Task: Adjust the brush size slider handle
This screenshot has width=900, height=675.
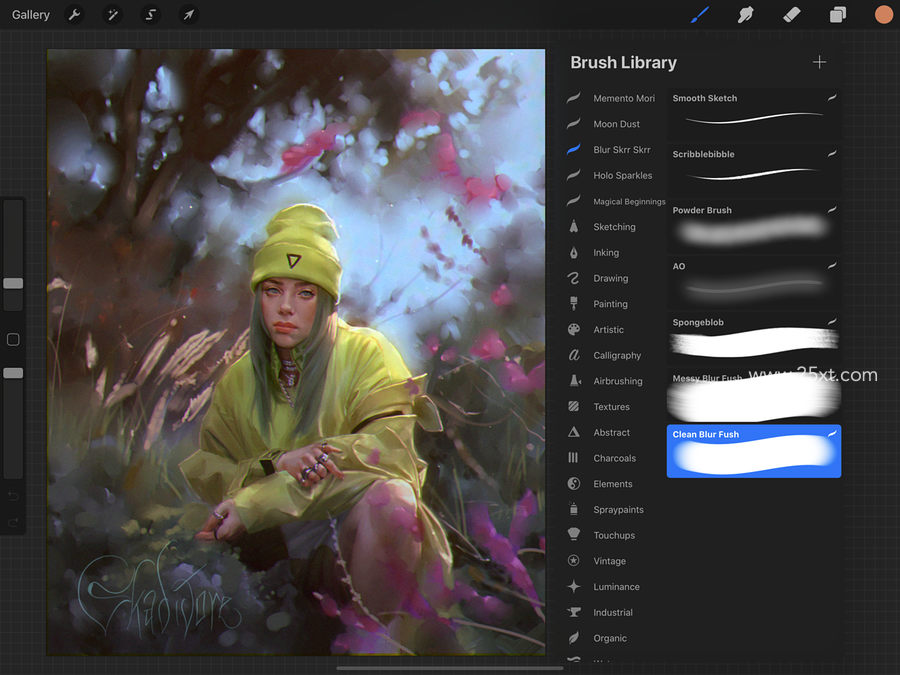Action: coord(13,283)
